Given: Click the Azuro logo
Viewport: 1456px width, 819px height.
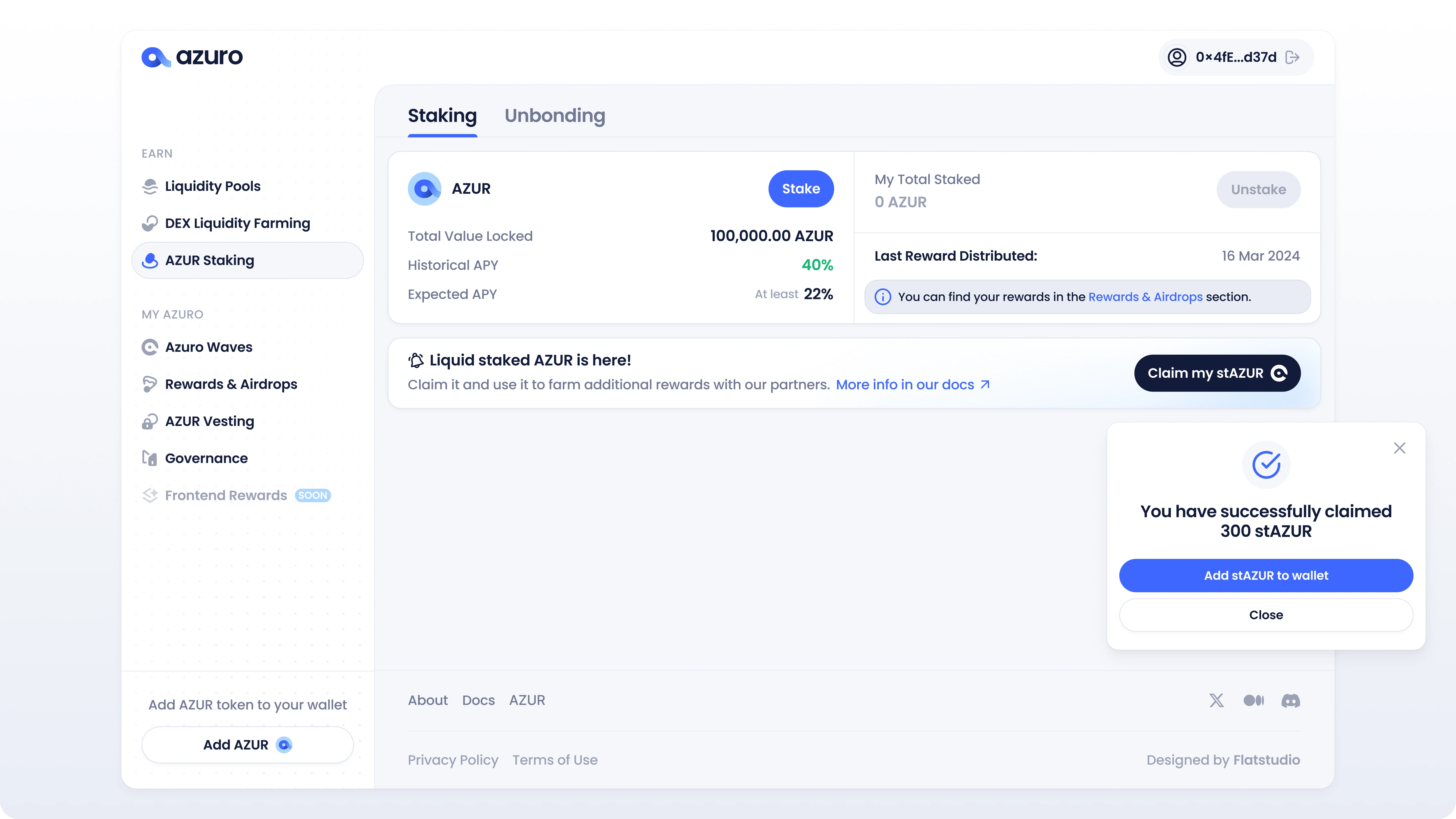Looking at the screenshot, I should click(192, 57).
